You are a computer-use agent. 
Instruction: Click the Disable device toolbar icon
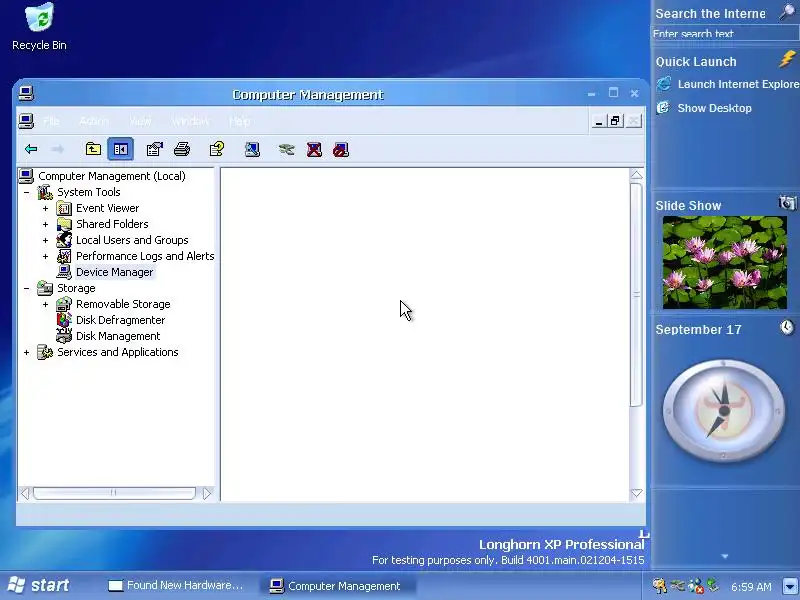341,149
